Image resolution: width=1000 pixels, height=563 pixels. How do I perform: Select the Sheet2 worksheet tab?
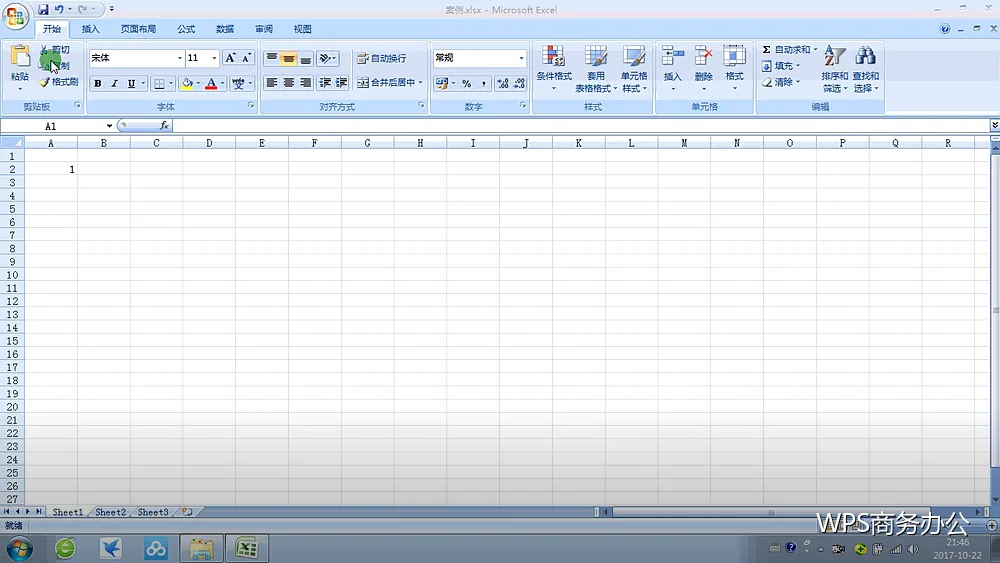(x=110, y=512)
